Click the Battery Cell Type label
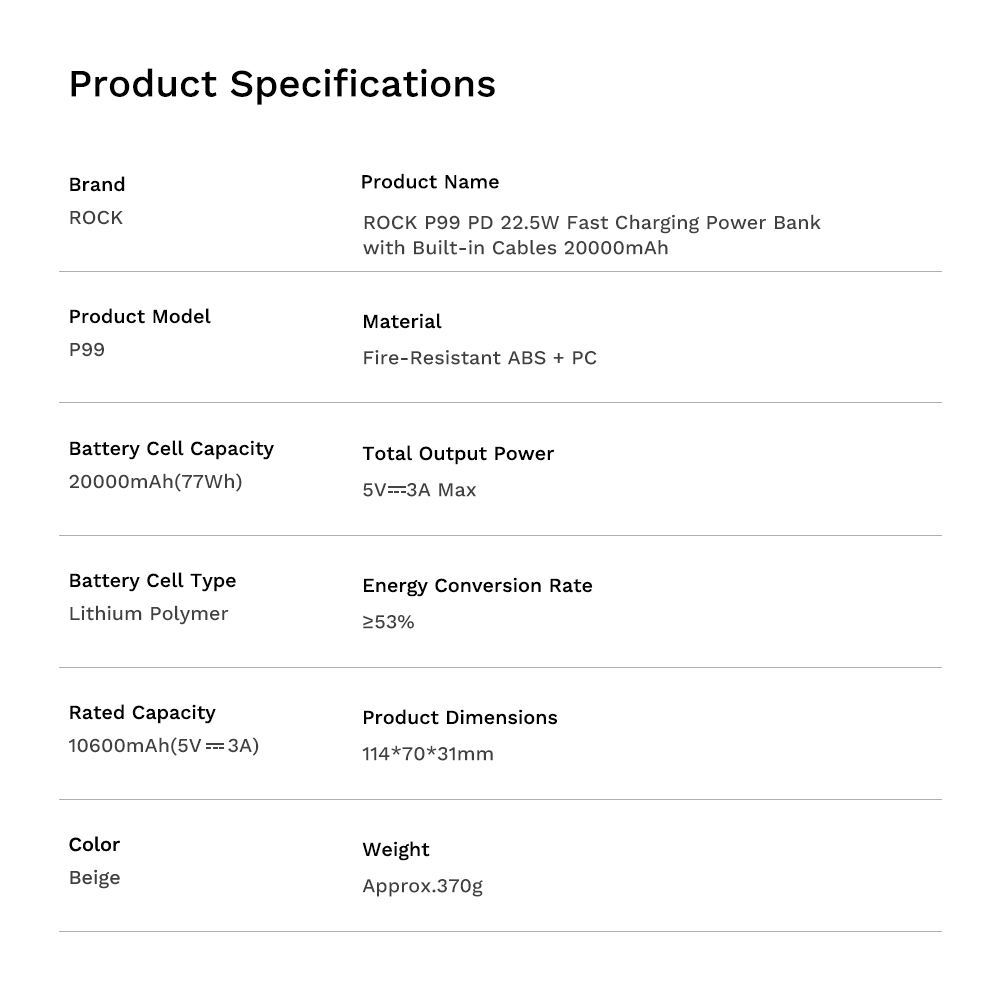Screen dimensions: 1000x1000 [152, 580]
